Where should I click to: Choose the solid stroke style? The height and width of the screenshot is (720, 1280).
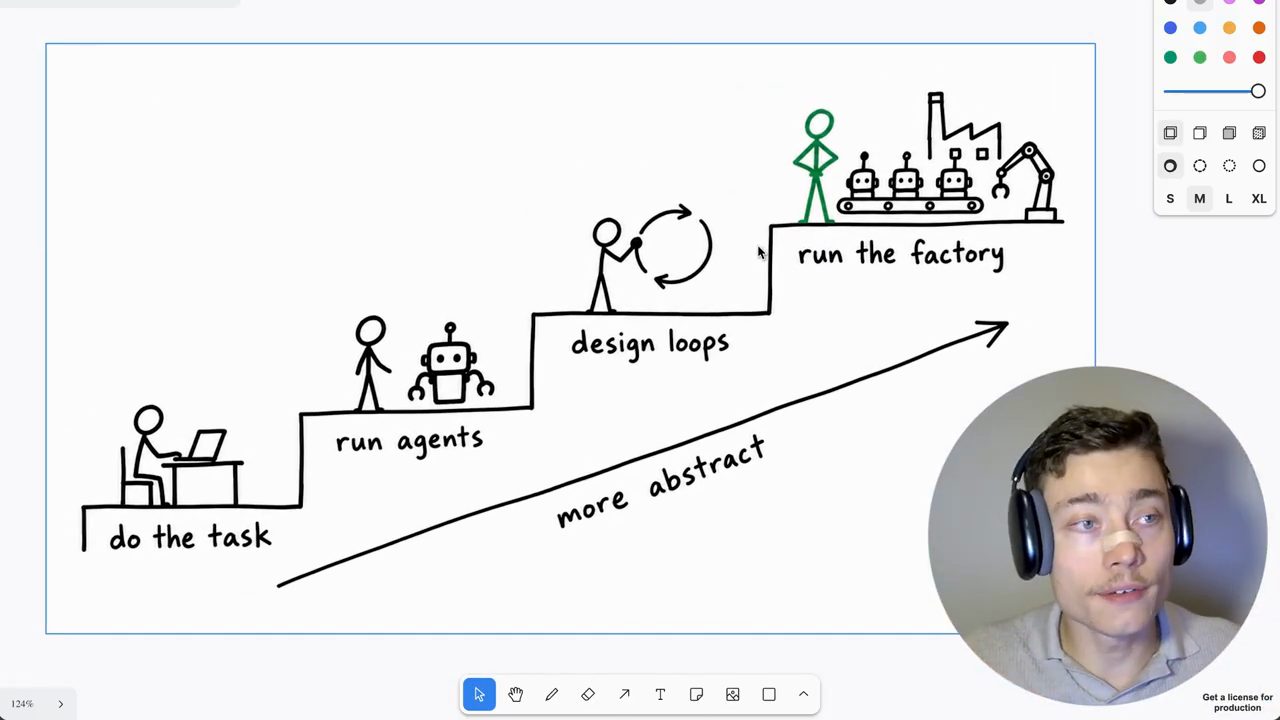click(x=1259, y=166)
